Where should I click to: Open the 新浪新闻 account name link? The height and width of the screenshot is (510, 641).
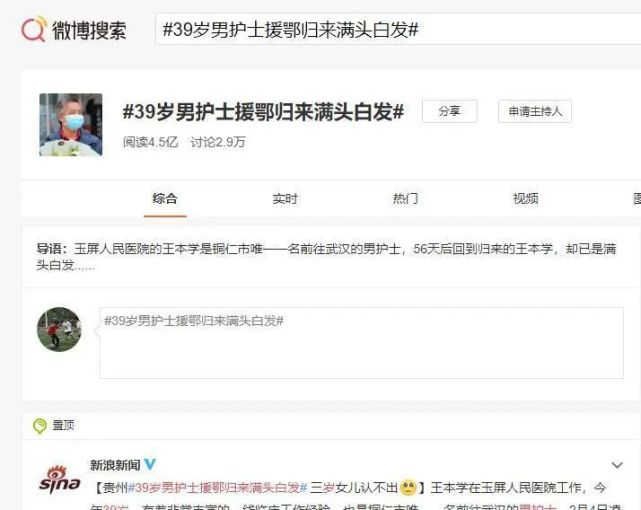pyautogui.click(x=115, y=465)
